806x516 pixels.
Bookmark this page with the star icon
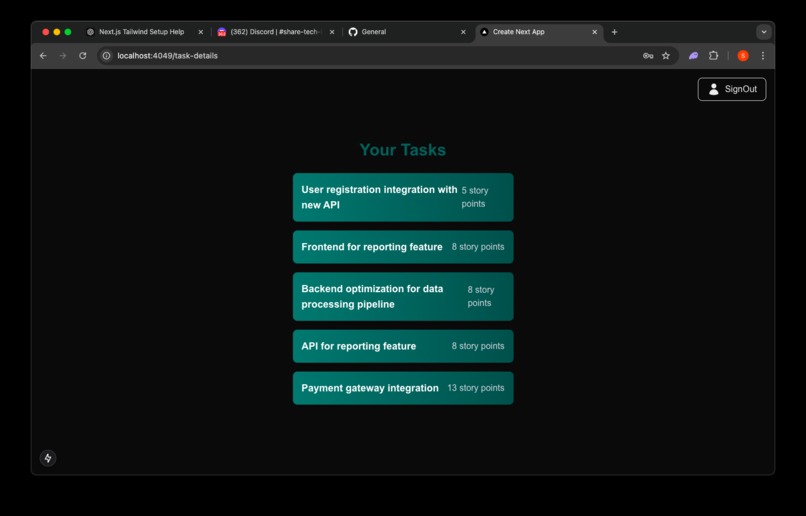[666, 56]
